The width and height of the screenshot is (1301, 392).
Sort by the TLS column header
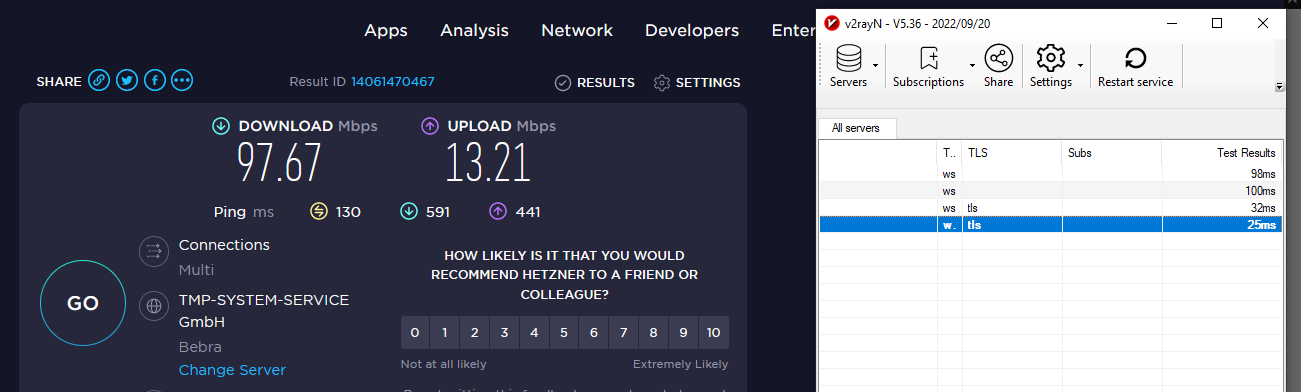[1012, 153]
